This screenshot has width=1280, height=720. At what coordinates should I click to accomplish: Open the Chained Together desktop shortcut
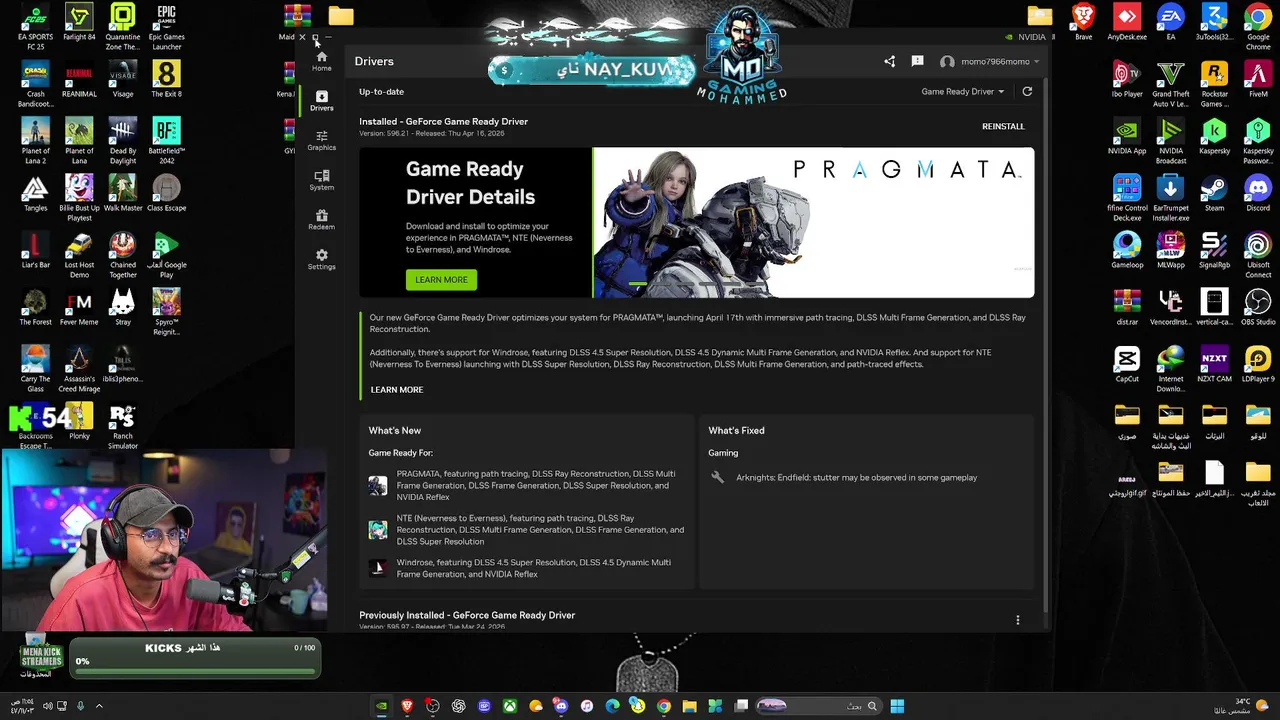point(123,256)
